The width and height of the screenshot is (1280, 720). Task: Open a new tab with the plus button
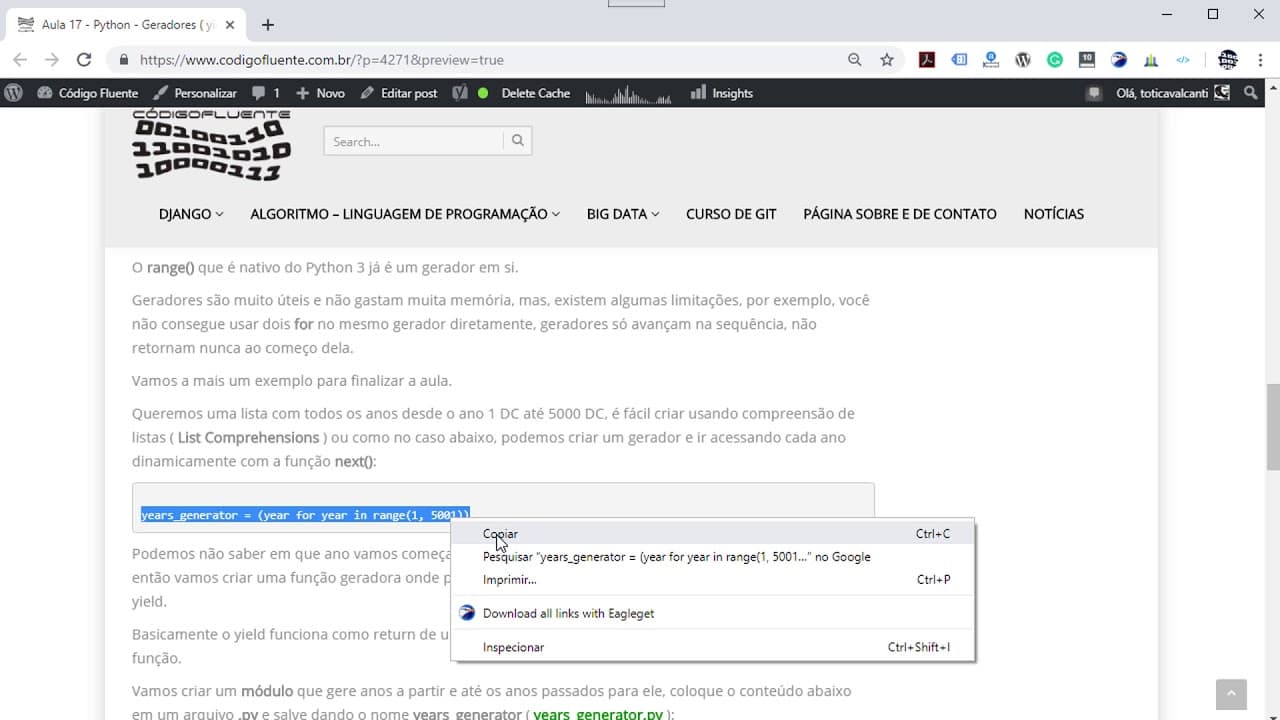coord(267,25)
